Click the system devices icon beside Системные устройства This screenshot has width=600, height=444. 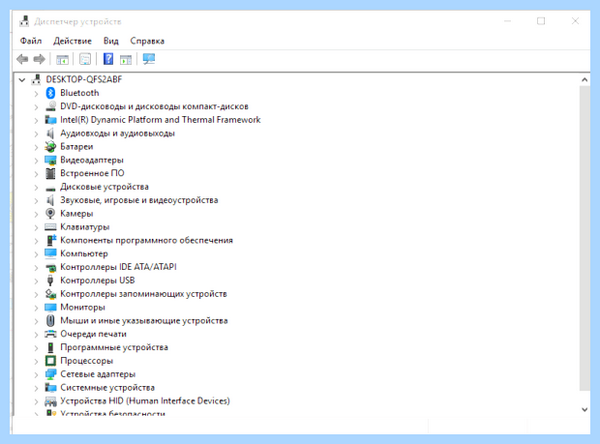50,388
